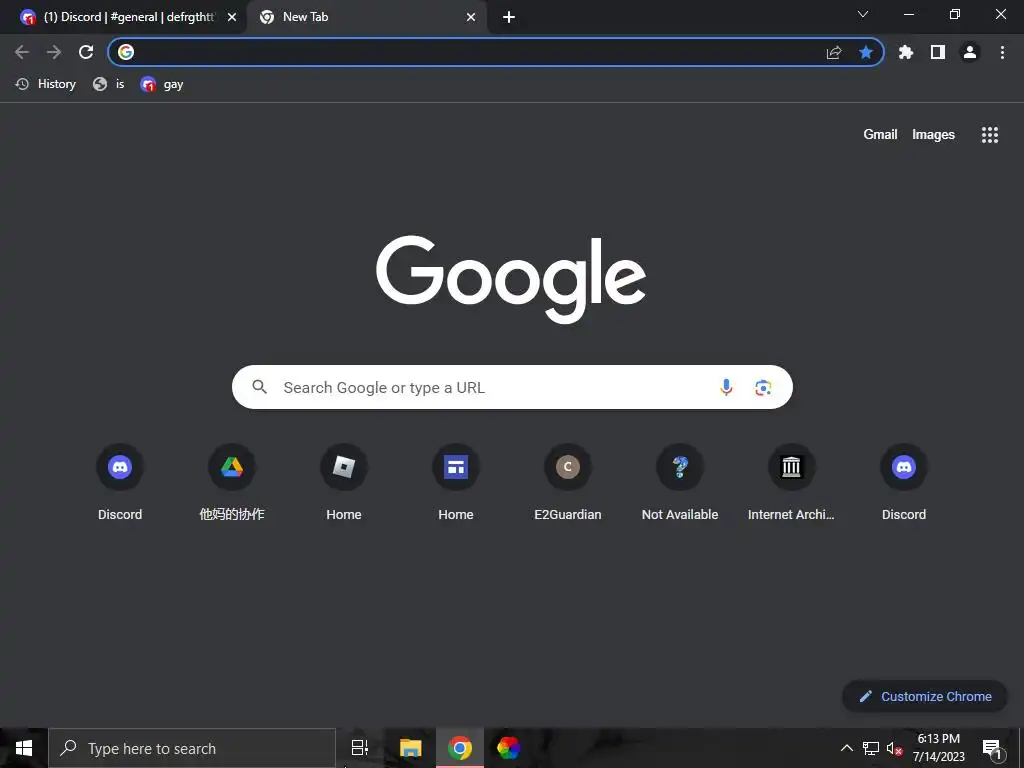Go back using the back arrow

22,52
